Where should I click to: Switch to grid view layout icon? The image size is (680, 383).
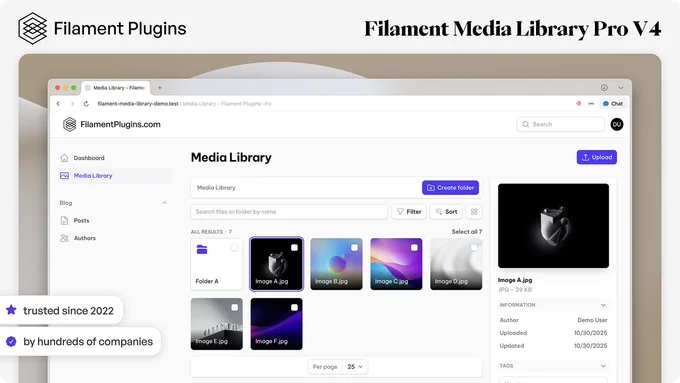tap(474, 212)
